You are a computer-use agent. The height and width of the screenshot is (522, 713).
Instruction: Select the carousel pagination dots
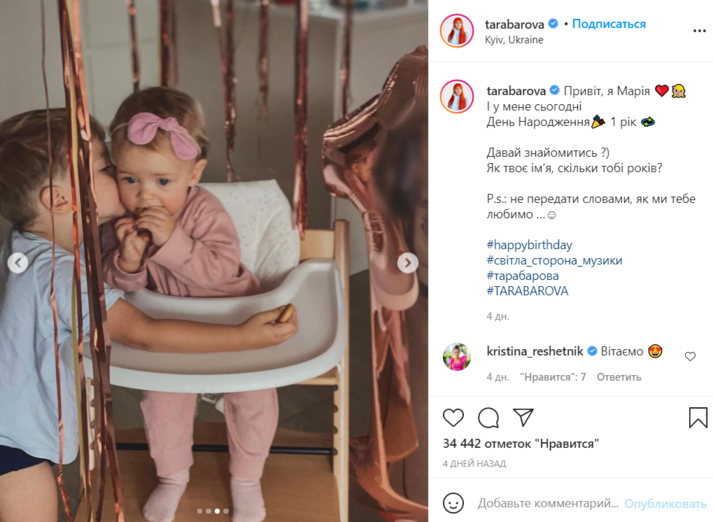(213, 511)
